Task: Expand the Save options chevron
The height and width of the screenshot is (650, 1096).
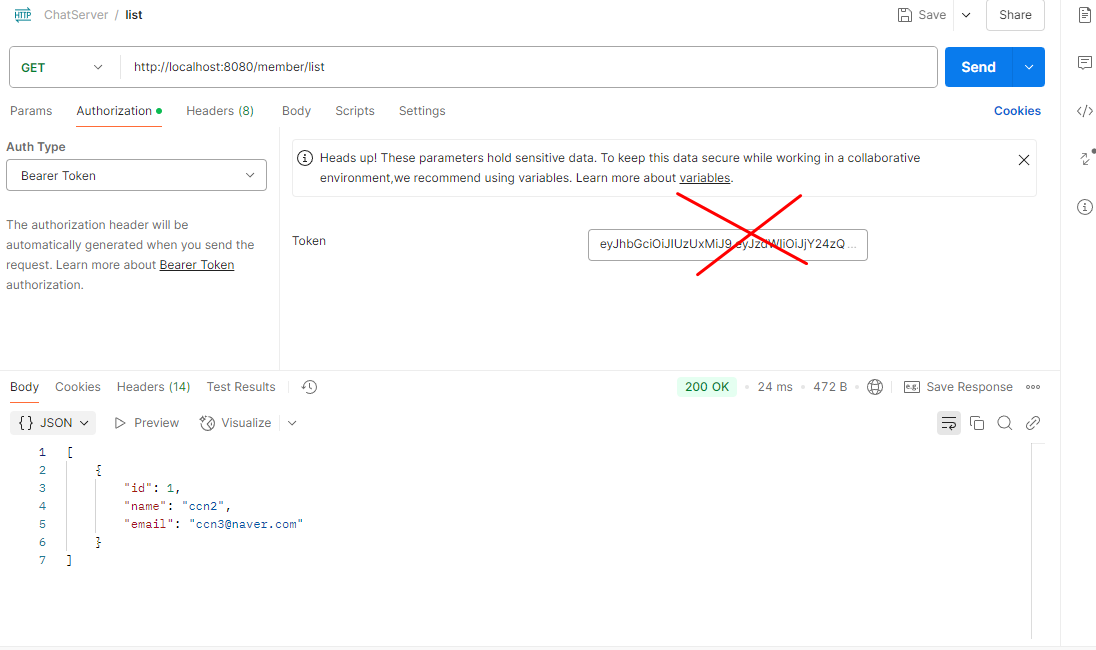Action: click(x=966, y=15)
